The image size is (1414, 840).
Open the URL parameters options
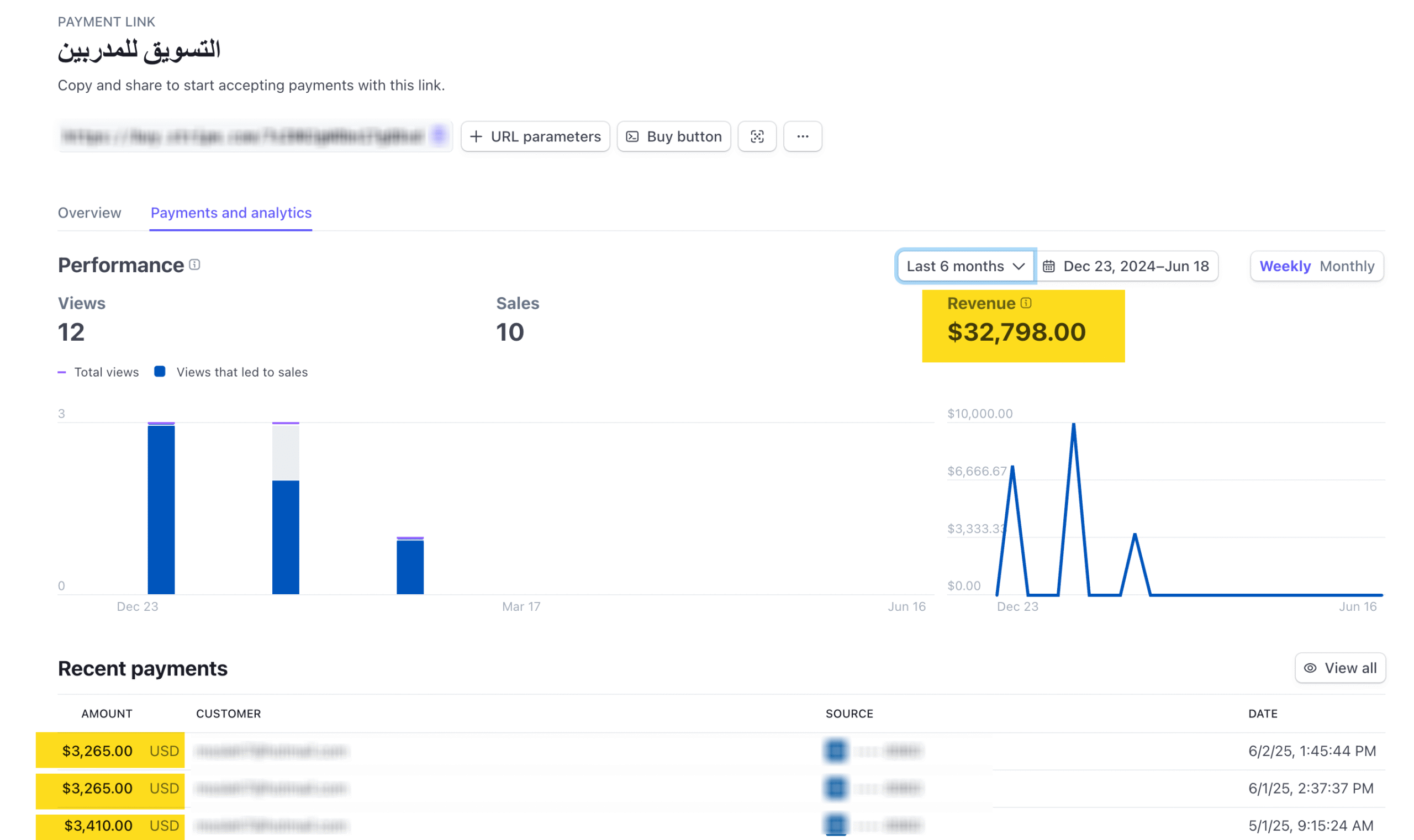pyautogui.click(x=535, y=136)
